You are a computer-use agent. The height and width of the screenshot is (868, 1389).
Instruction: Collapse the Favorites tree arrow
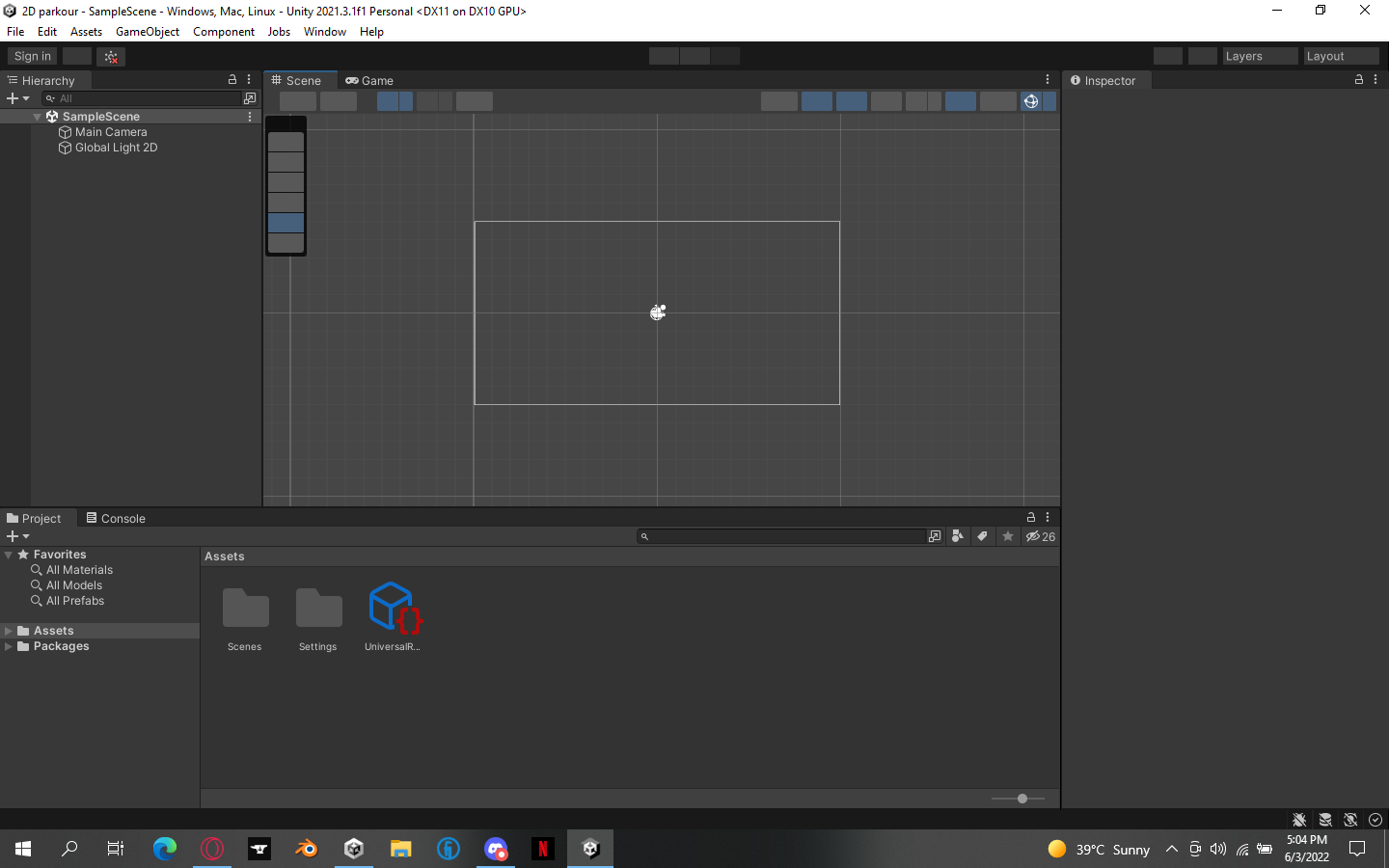click(x=9, y=555)
